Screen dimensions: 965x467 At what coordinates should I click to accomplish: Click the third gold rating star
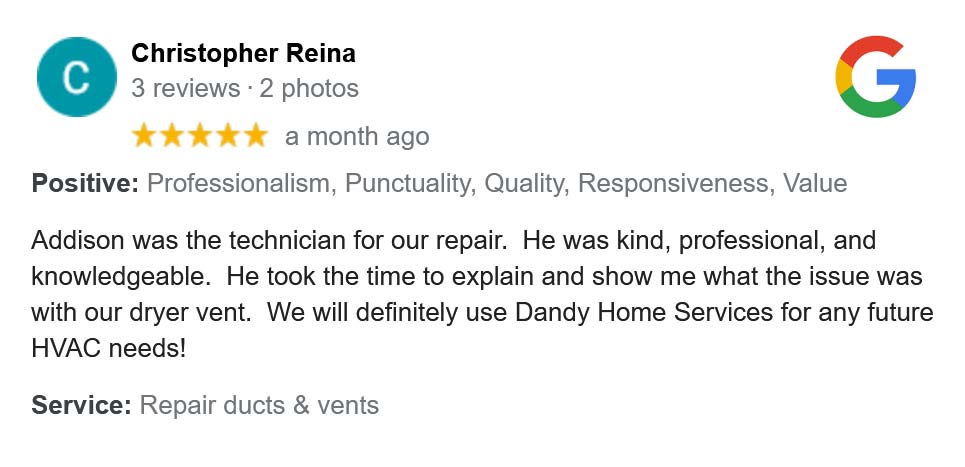[200, 136]
